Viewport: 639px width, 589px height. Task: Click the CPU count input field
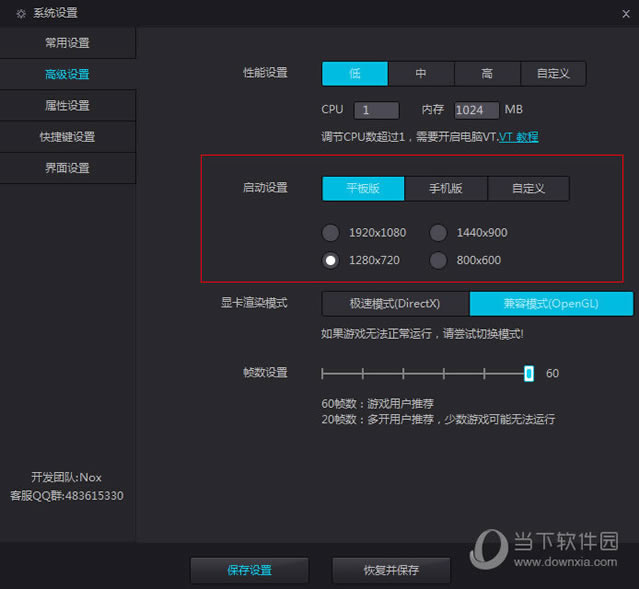[x=376, y=110]
